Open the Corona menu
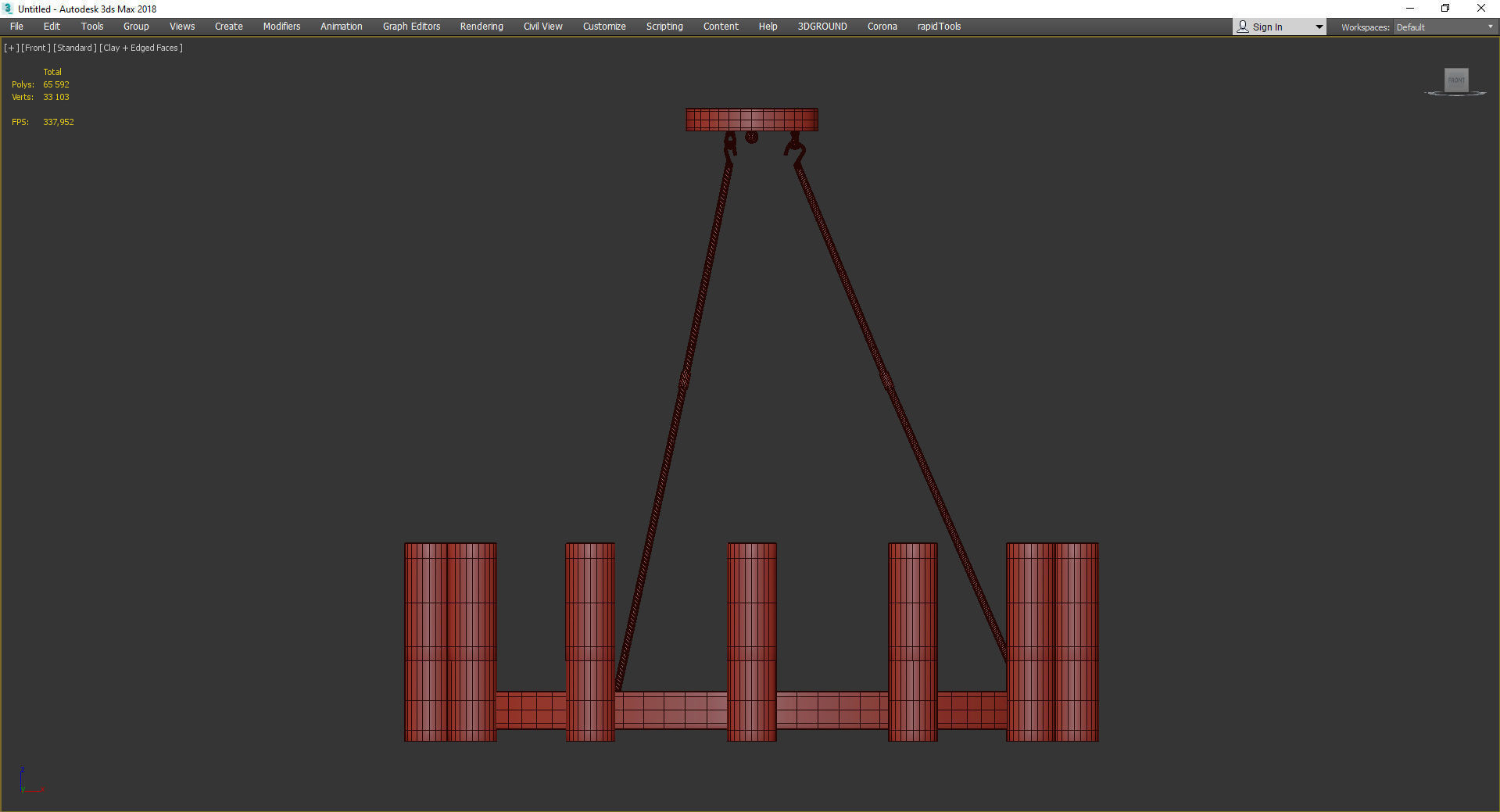1500x812 pixels. [x=882, y=27]
